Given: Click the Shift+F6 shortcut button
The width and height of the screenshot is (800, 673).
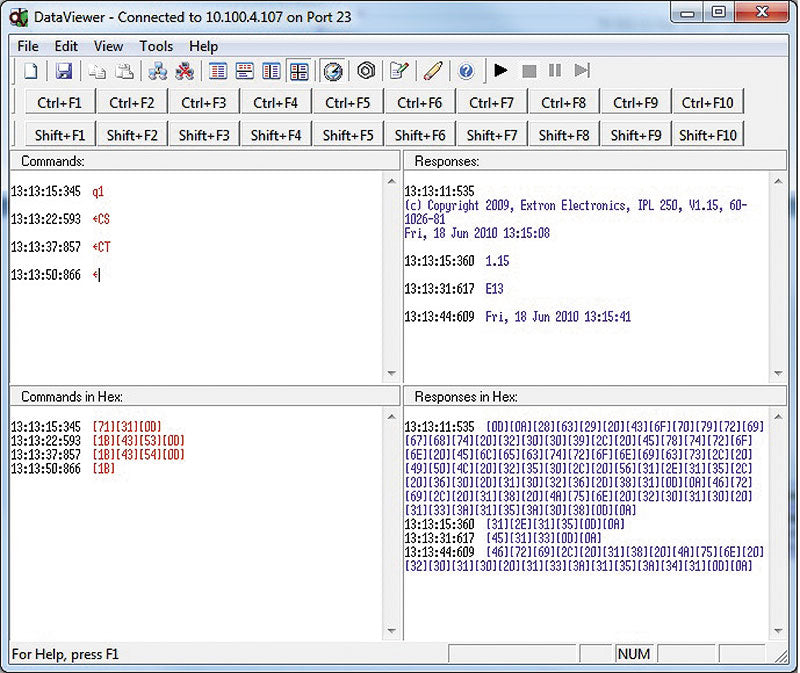Looking at the screenshot, I should (419, 135).
